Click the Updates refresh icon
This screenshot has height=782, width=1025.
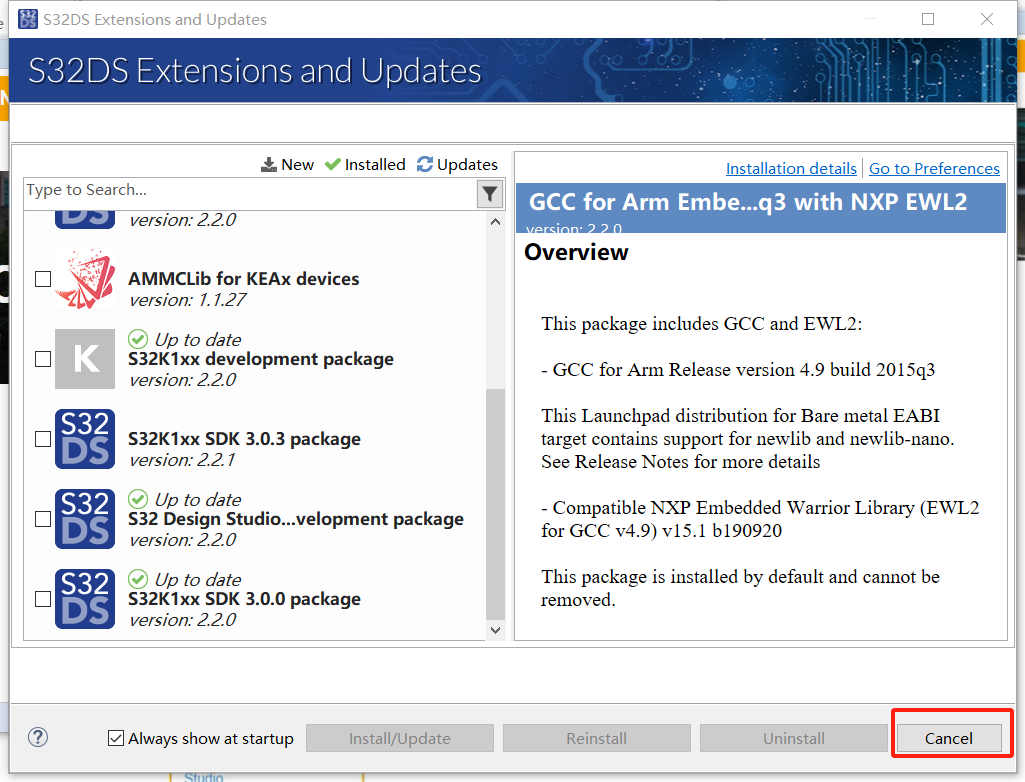pyautogui.click(x=425, y=164)
